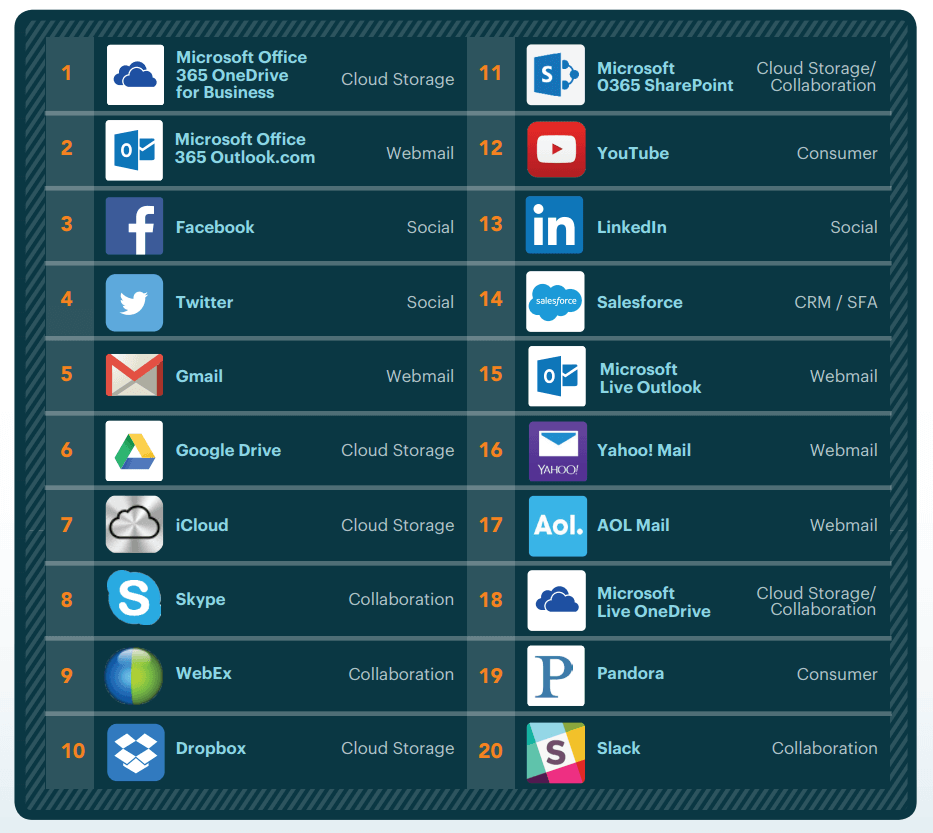Click the 'Microsoft Office 365 OneDrive for Business' name
The height and width of the screenshot is (833, 933).
tap(242, 75)
